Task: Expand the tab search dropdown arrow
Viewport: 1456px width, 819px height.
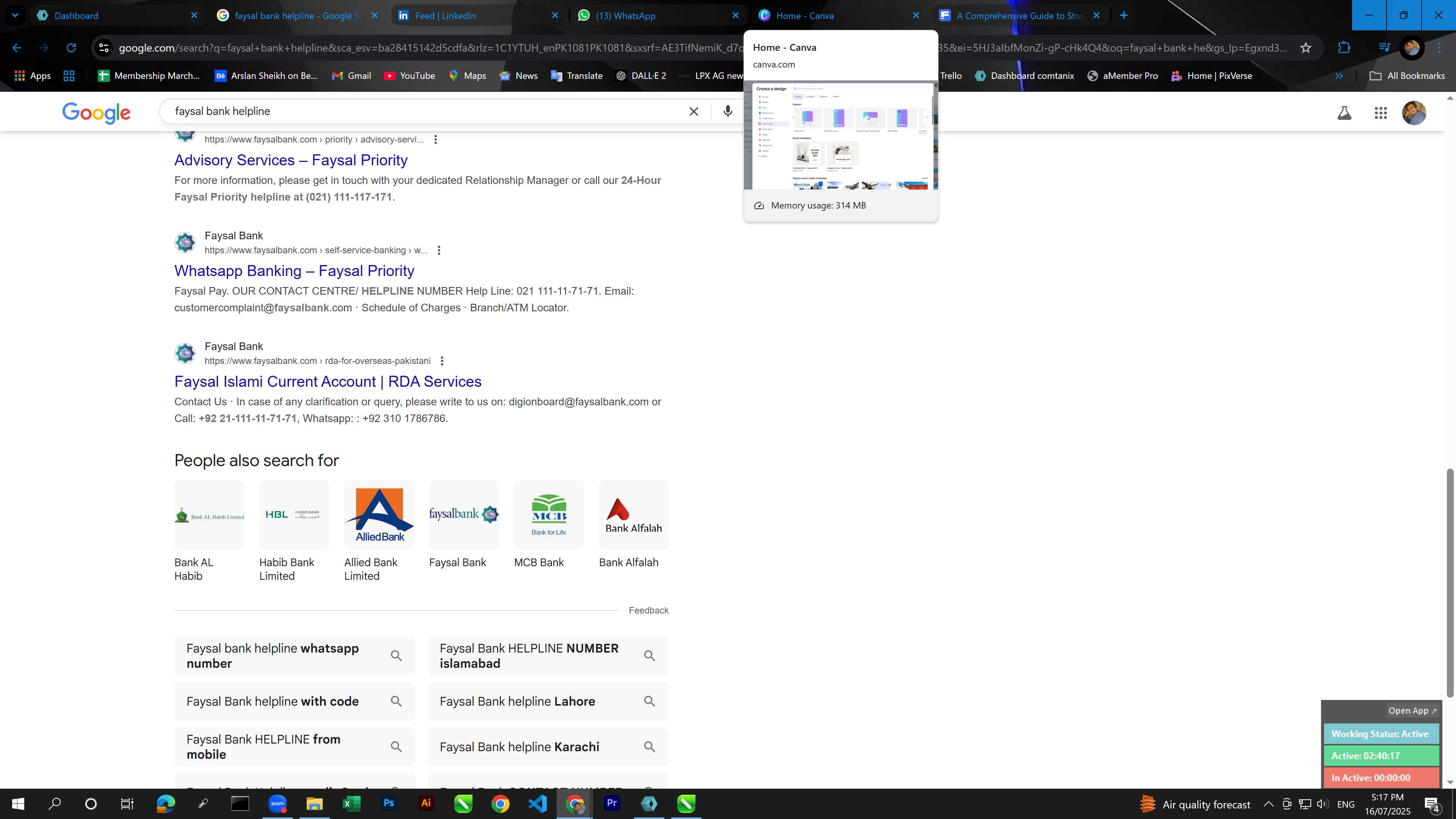Action: (x=15, y=15)
